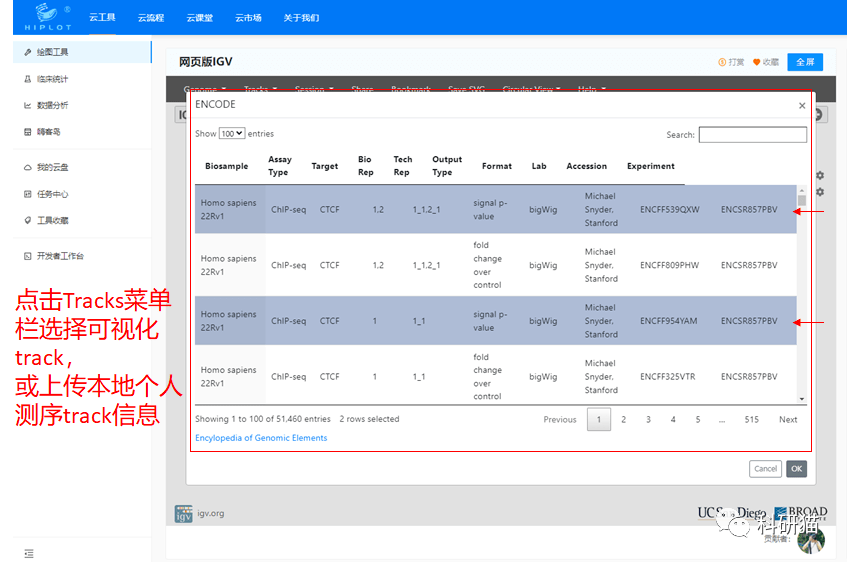Screen dimensions: 847x562
Task: Sort table by the Biosample column
Action: pyautogui.click(x=227, y=166)
